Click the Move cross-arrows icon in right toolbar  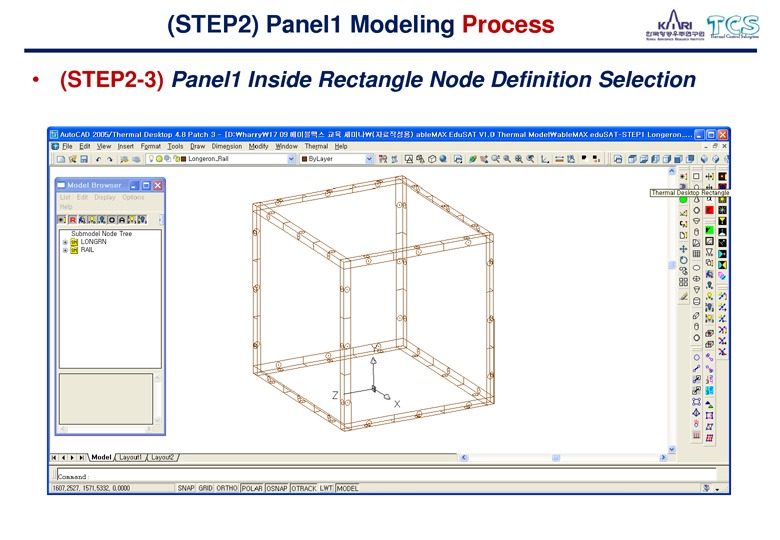point(683,249)
